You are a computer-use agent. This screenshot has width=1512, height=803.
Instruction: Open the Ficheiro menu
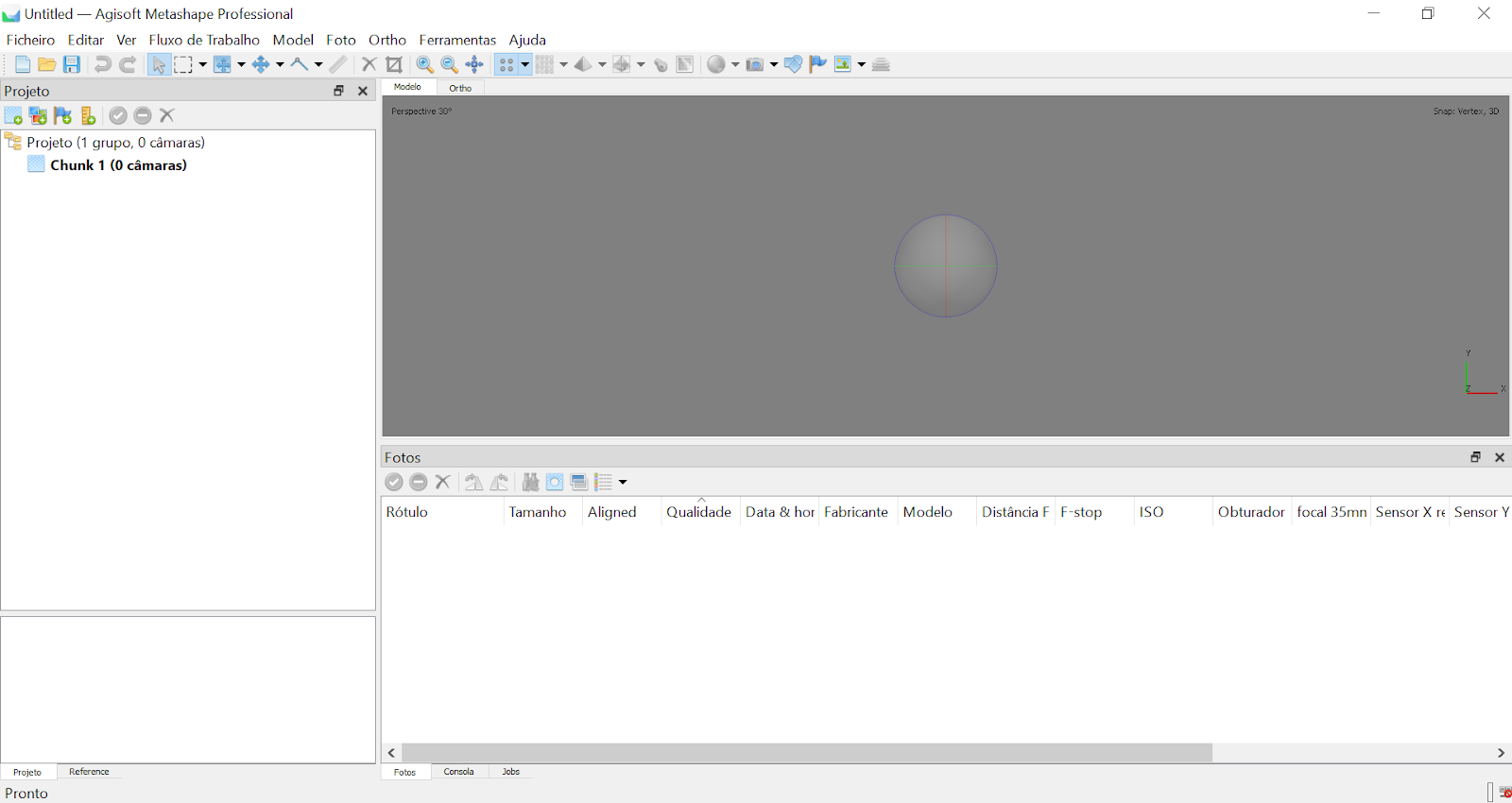click(30, 40)
